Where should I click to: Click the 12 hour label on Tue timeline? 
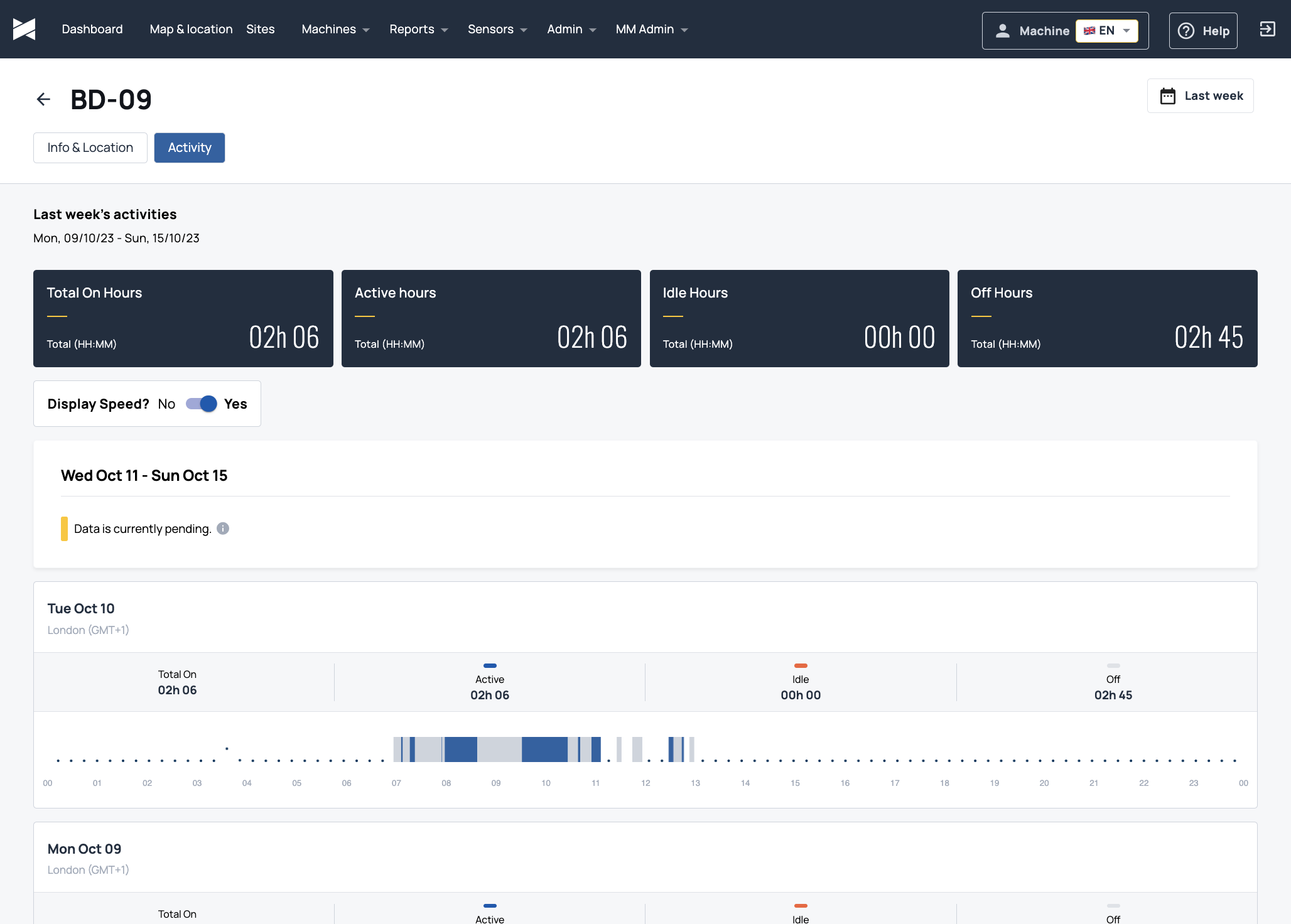645,783
